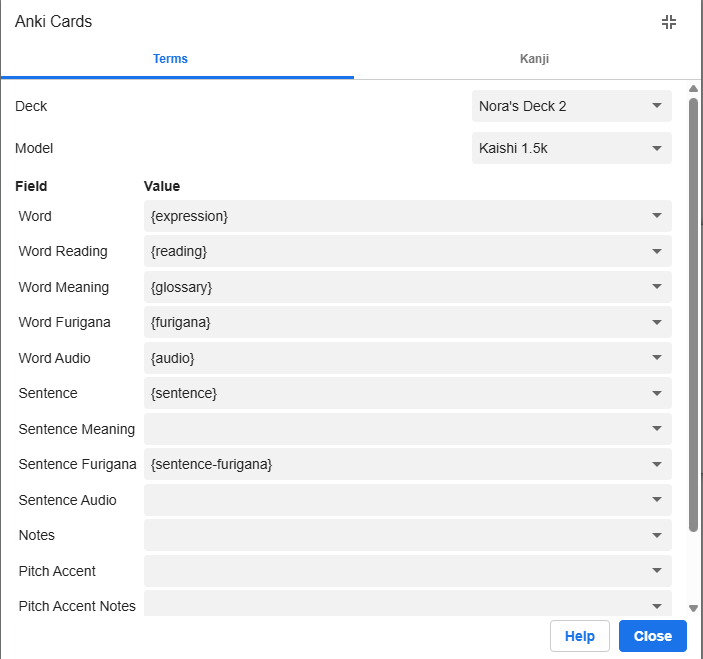703x659 pixels.
Task: Open the marker dropdown arrow for Sentence Meaning
Action: [x=657, y=429]
